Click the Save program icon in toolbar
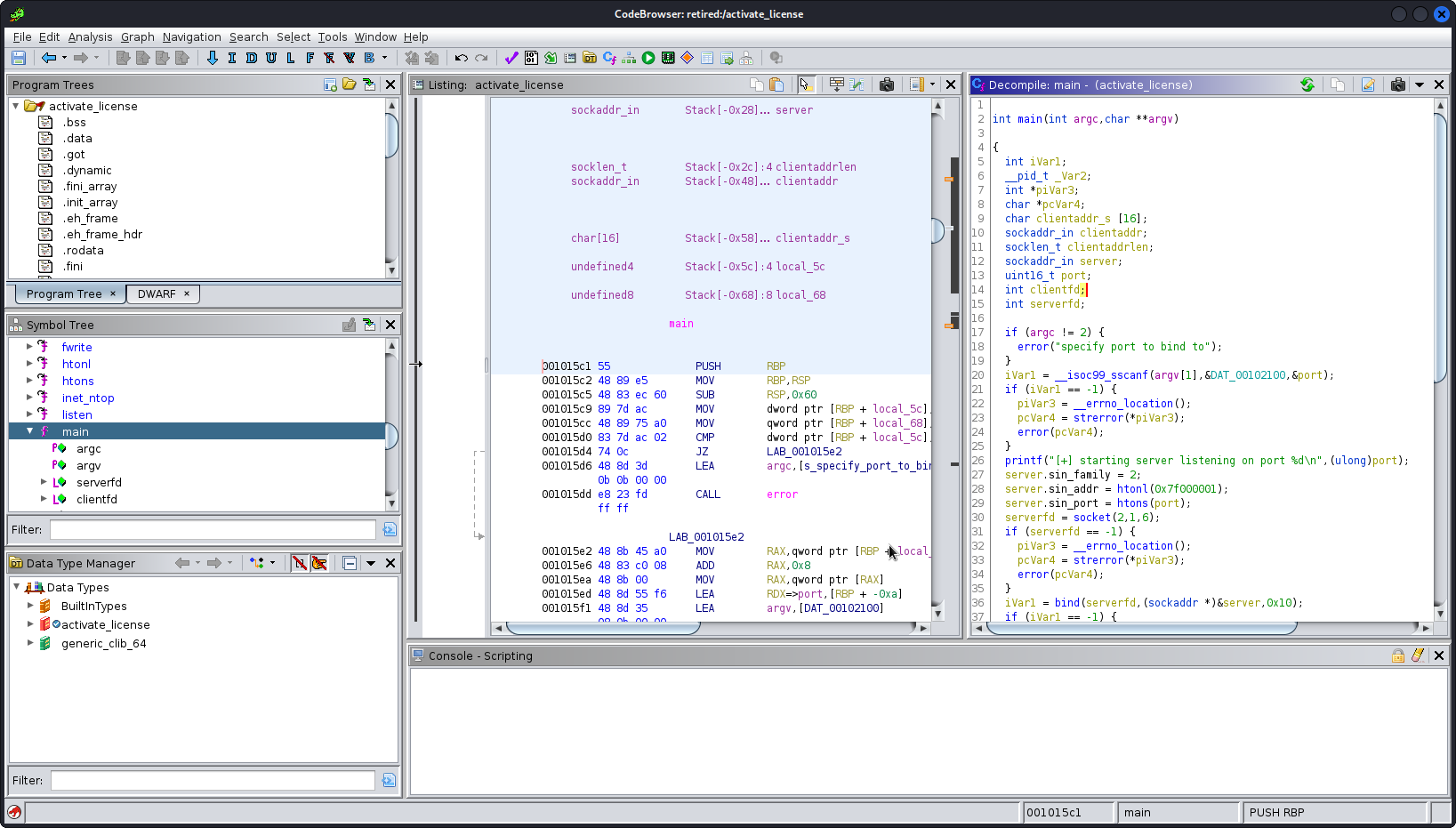Image resolution: width=1456 pixels, height=828 pixels. coord(18,58)
